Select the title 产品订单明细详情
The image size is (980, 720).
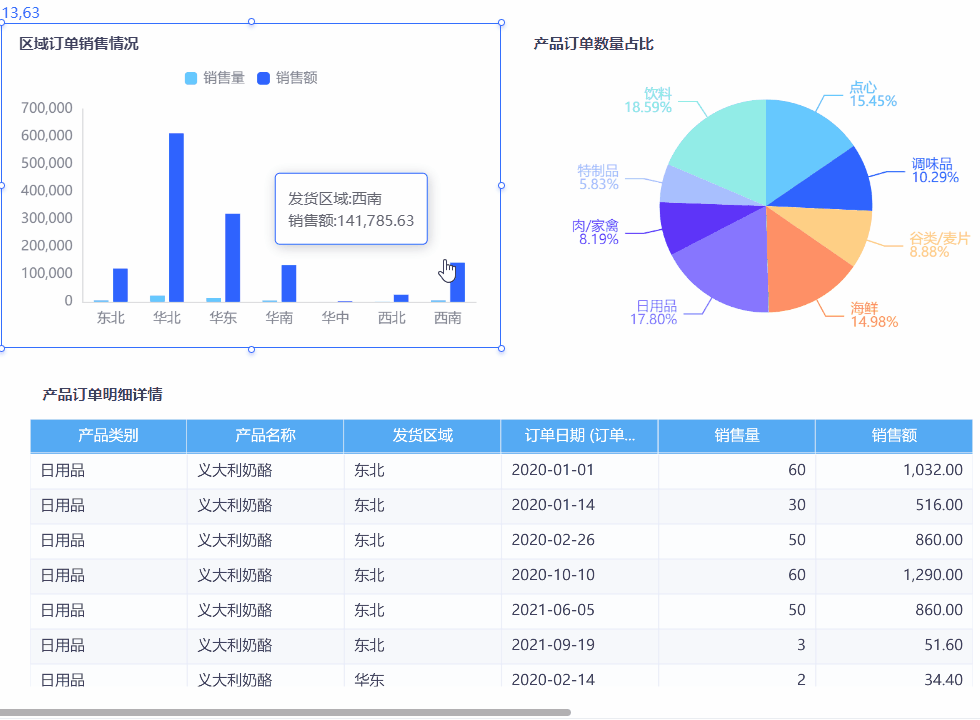(102, 394)
